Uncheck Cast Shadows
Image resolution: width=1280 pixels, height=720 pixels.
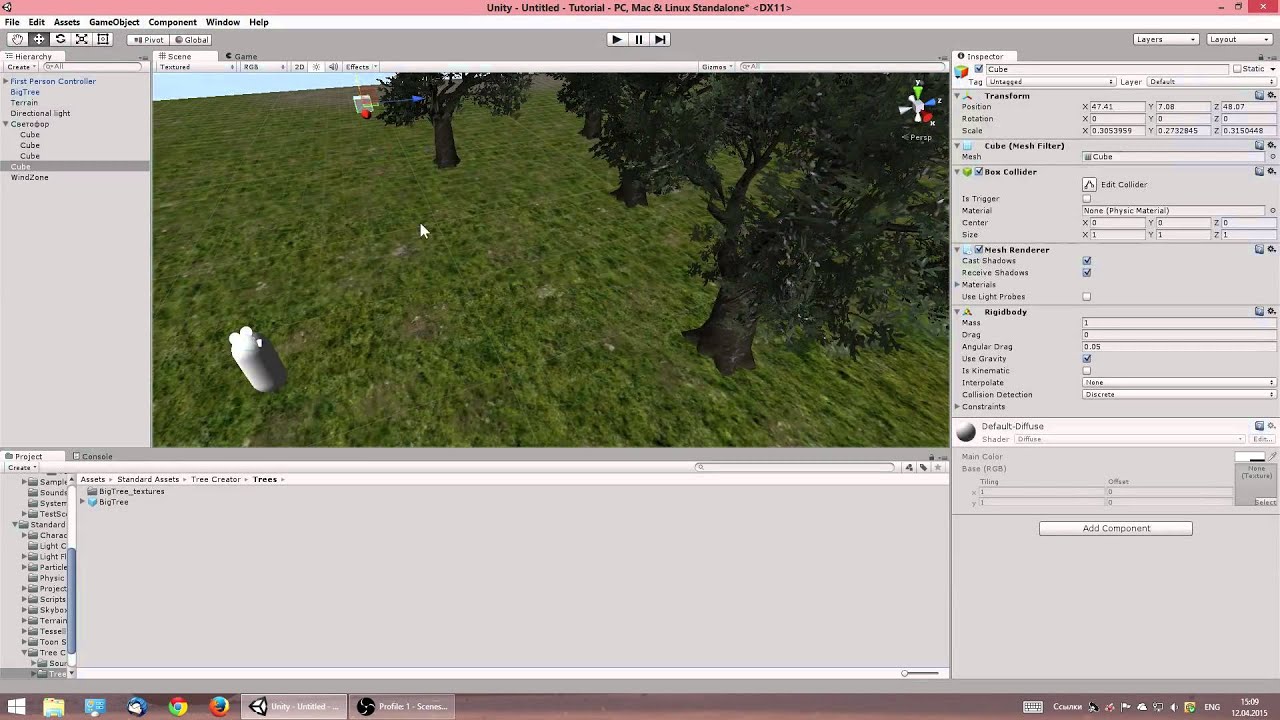(x=1087, y=261)
